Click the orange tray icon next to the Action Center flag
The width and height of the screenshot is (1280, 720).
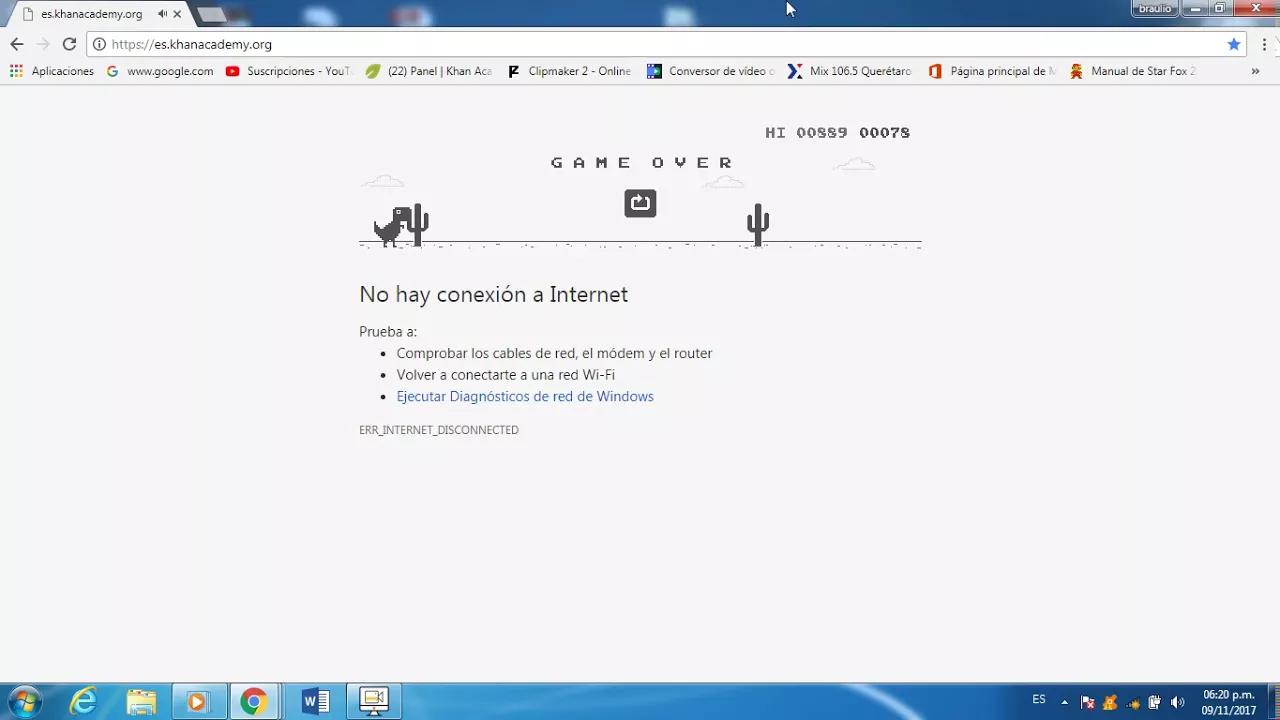pos(1109,702)
